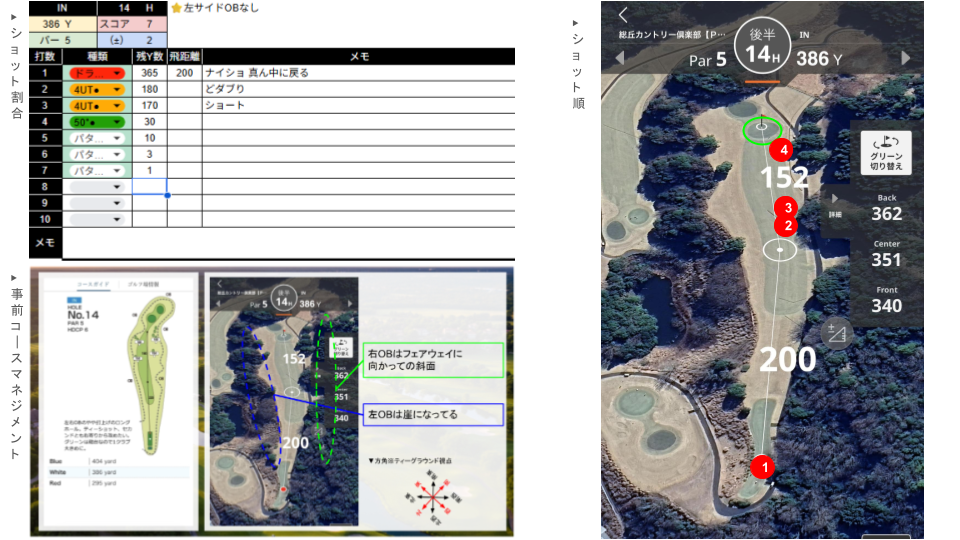Tap the white target circle on the fairway
The height and width of the screenshot is (540, 960).
[778, 250]
